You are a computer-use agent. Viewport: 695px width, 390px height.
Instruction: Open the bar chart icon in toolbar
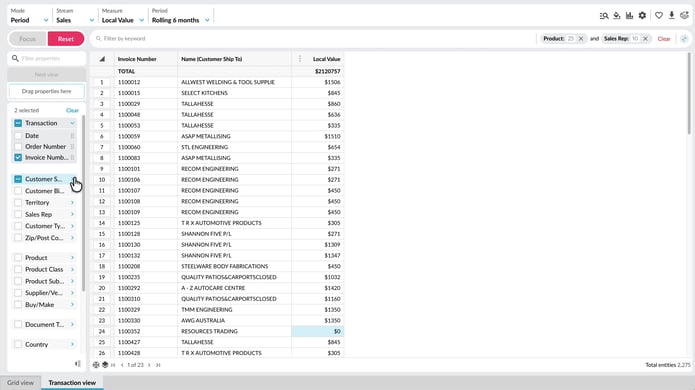[629, 16]
